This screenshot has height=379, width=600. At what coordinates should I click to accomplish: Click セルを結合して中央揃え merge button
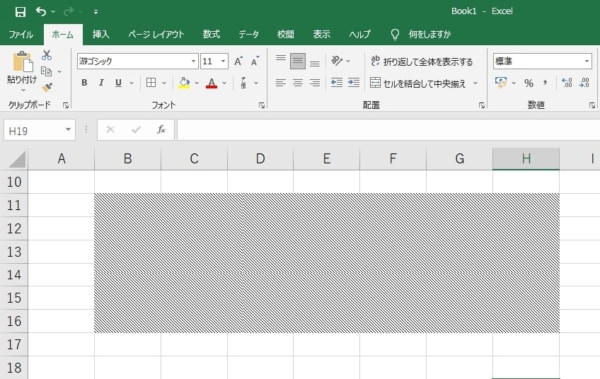click(x=418, y=83)
